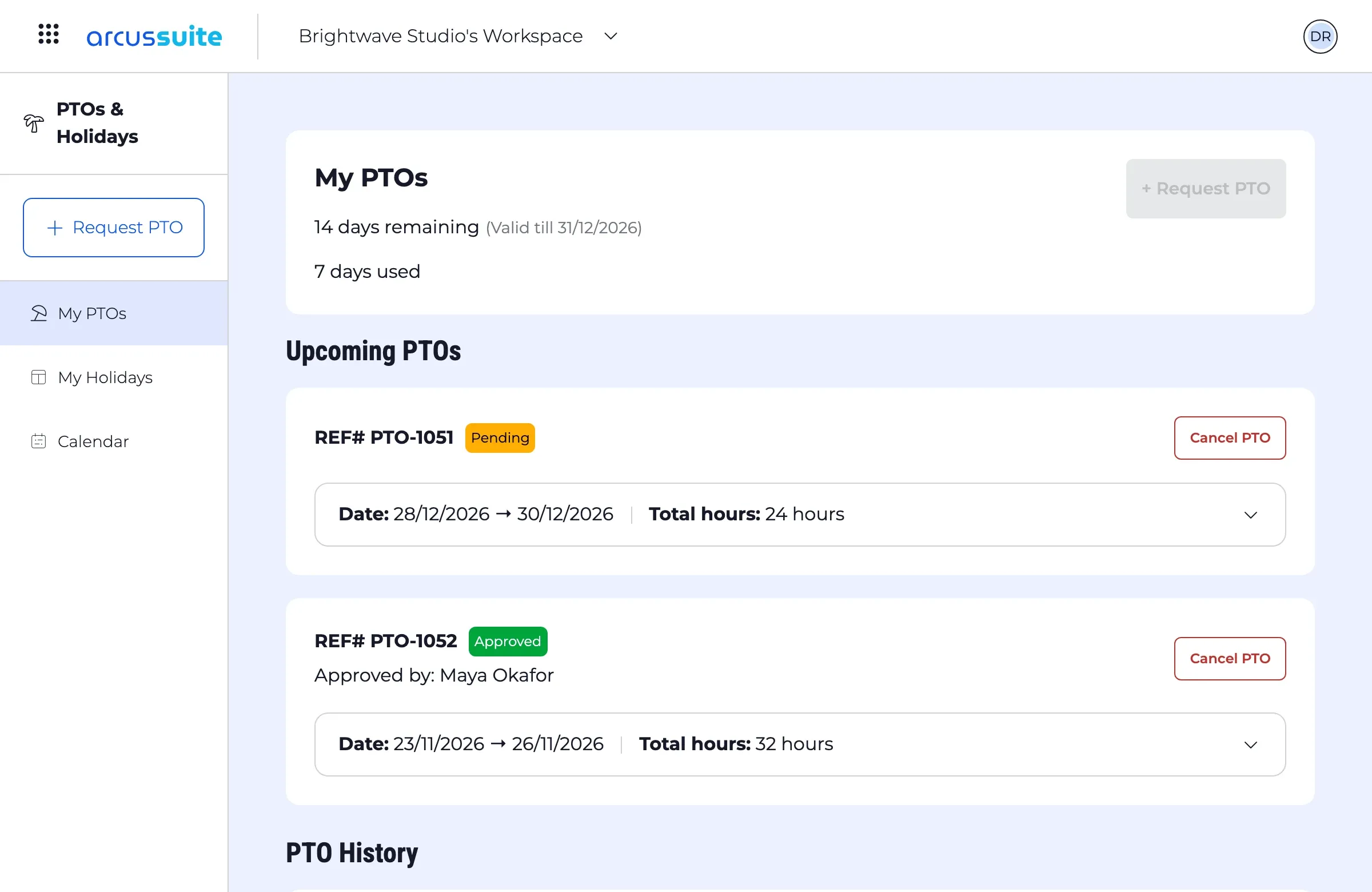Click the 7 days used text

point(367,272)
